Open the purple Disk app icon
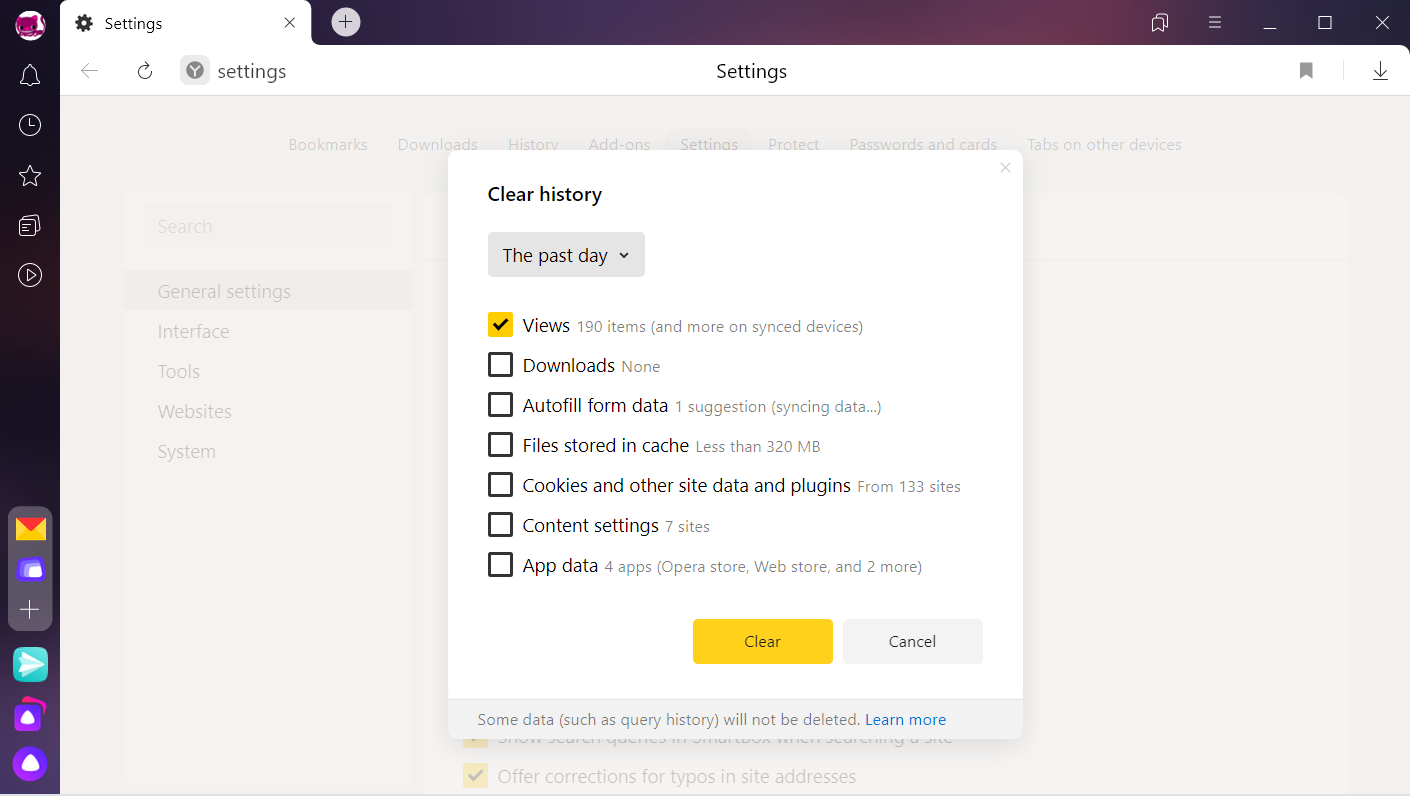Image resolution: width=1410 pixels, height=796 pixels. tap(31, 570)
